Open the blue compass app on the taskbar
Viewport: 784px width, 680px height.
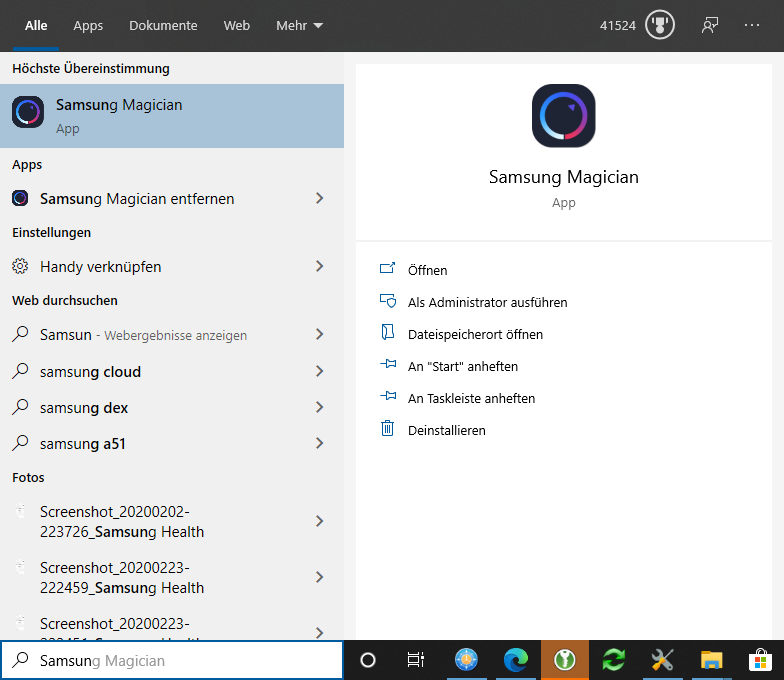click(x=466, y=660)
